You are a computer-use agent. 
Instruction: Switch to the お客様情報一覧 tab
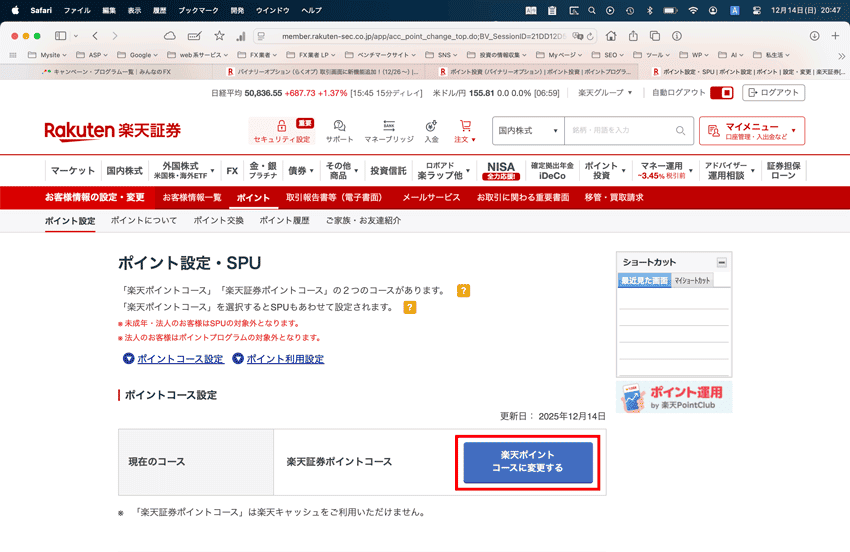pyautogui.click(x=192, y=197)
